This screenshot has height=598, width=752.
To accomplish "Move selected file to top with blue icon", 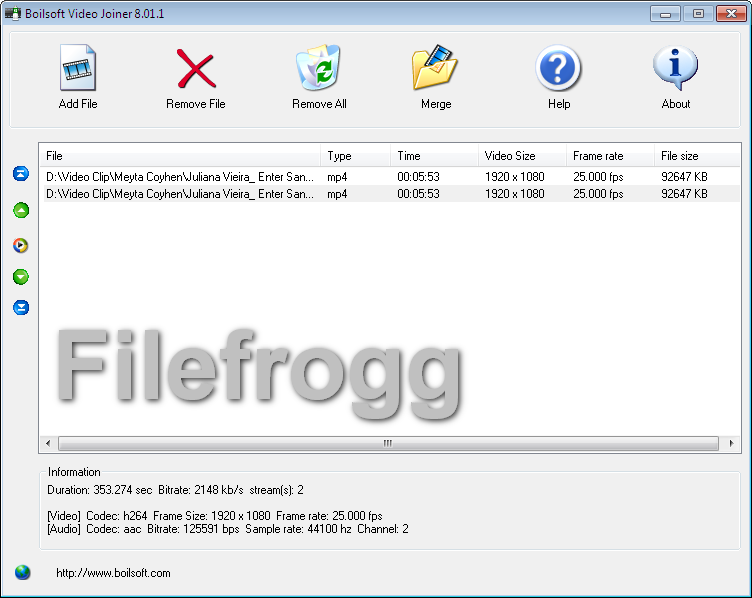I will click(x=21, y=174).
